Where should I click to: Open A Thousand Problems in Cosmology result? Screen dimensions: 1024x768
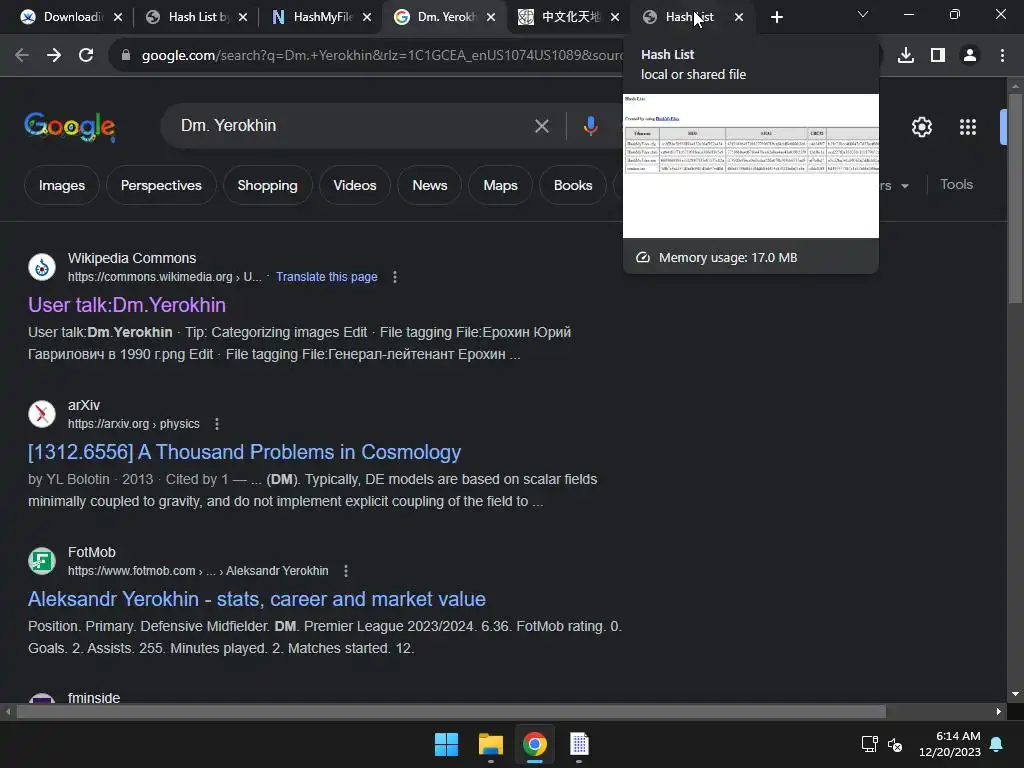click(244, 452)
